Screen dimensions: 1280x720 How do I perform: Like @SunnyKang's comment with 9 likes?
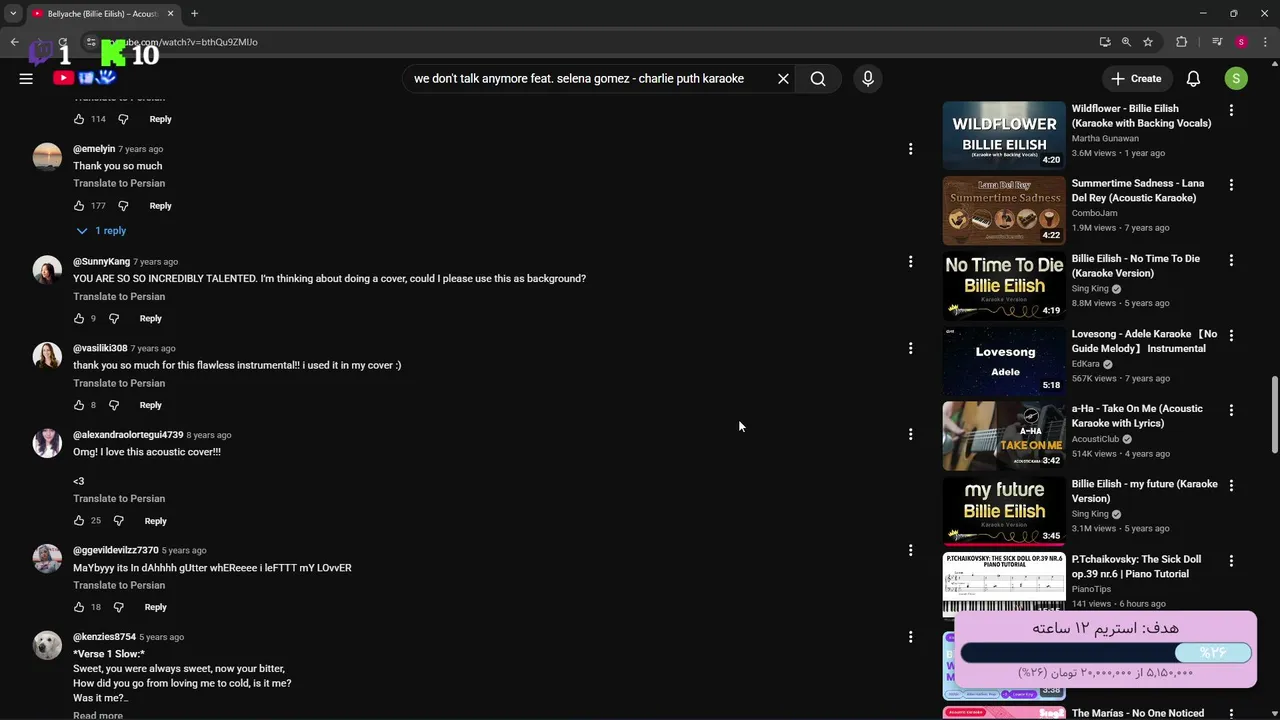(x=79, y=318)
